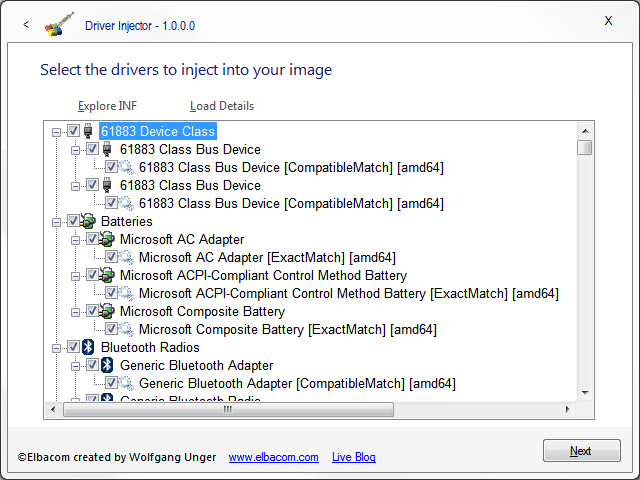Click the Load Details menu item
The image size is (640, 480).
point(222,106)
